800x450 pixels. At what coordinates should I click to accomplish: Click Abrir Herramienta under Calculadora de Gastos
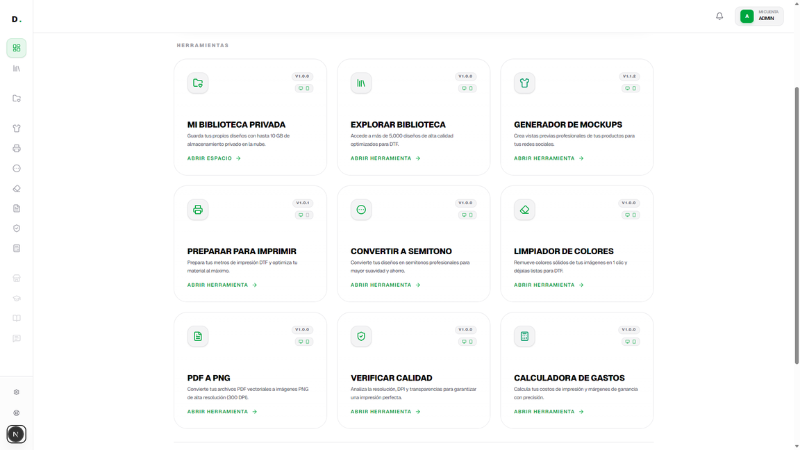[548, 411]
